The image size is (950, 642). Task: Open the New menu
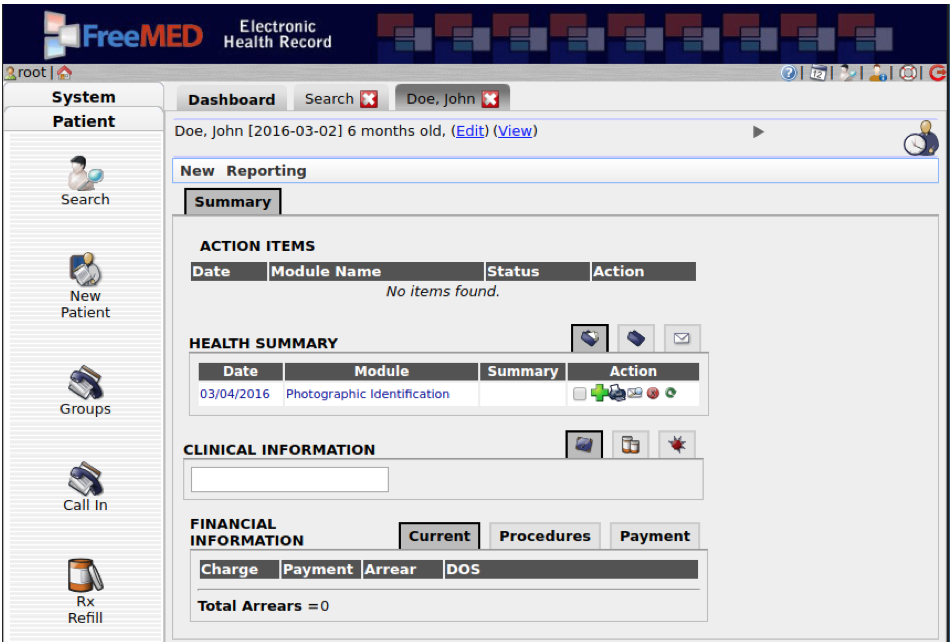[197, 171]
